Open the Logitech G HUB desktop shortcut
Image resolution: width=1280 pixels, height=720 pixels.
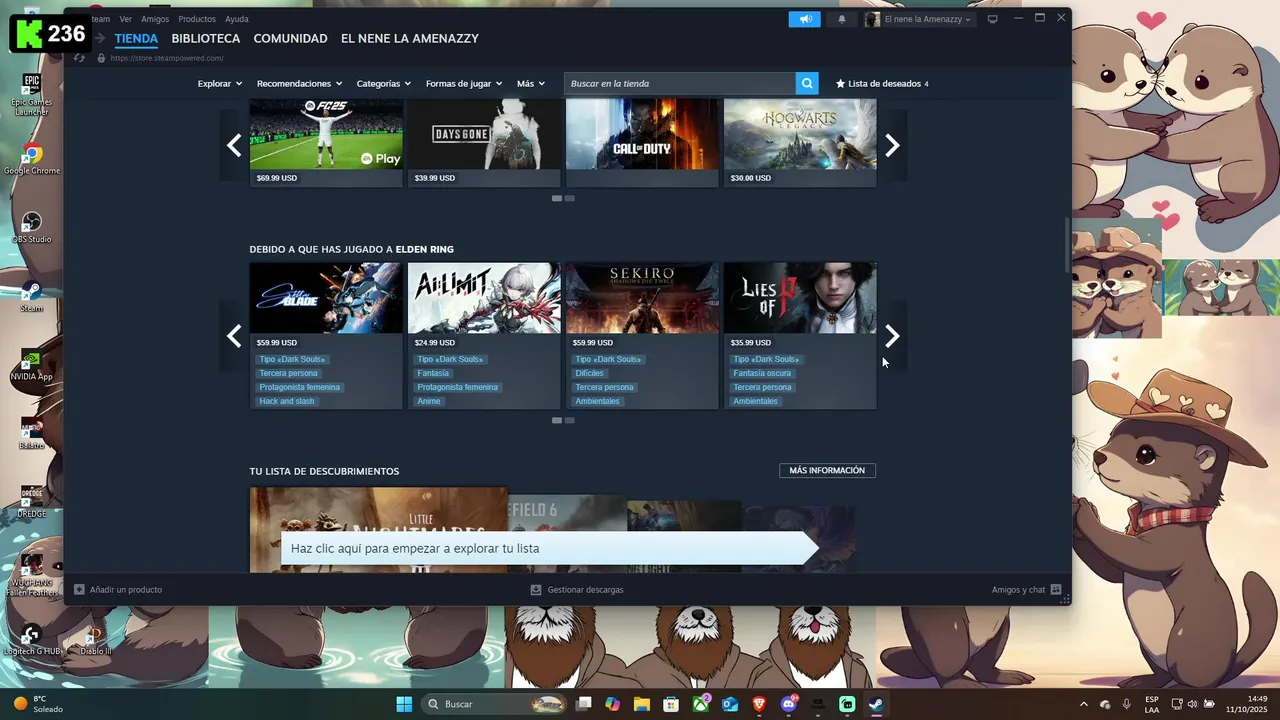click(x=32, y=640)
